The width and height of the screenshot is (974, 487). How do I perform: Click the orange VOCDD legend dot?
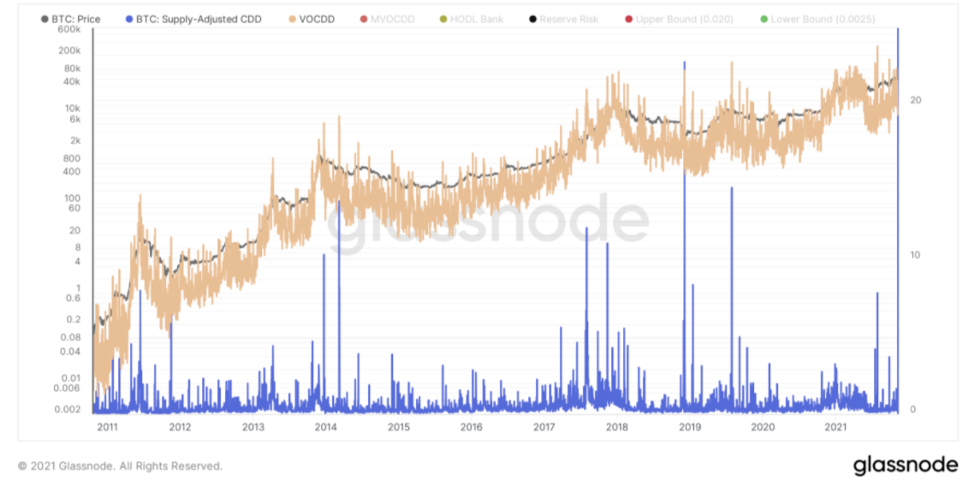coord(291,19)
